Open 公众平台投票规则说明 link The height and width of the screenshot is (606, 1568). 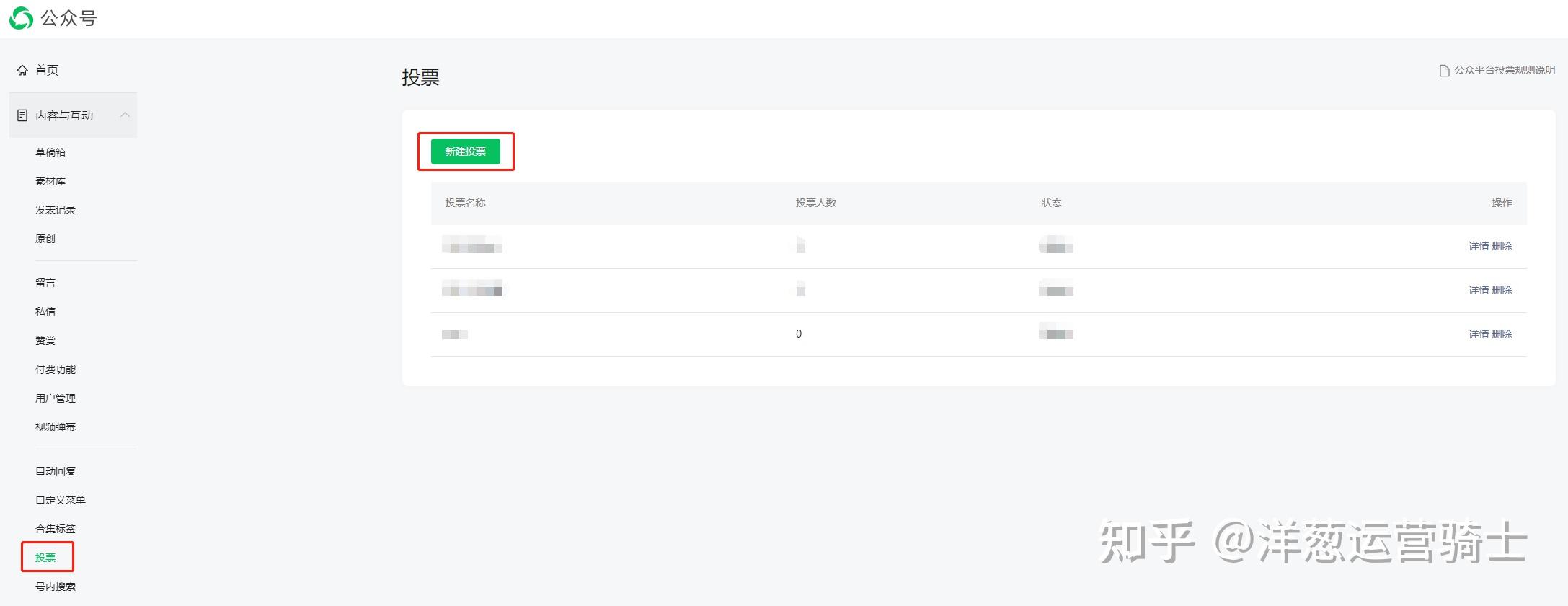click(1504, 70)
